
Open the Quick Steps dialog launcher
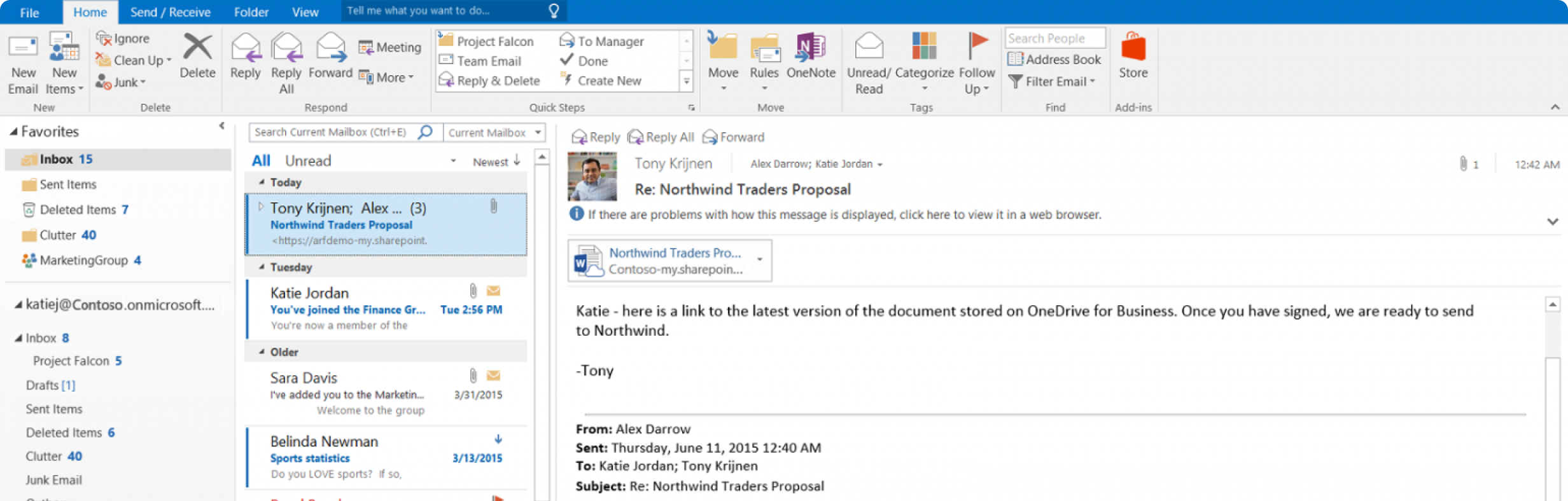pos(691,108)
